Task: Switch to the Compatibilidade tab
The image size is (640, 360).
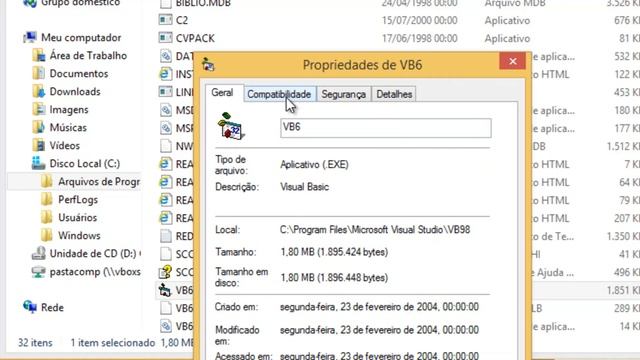Action: click(x=279, y=94)
